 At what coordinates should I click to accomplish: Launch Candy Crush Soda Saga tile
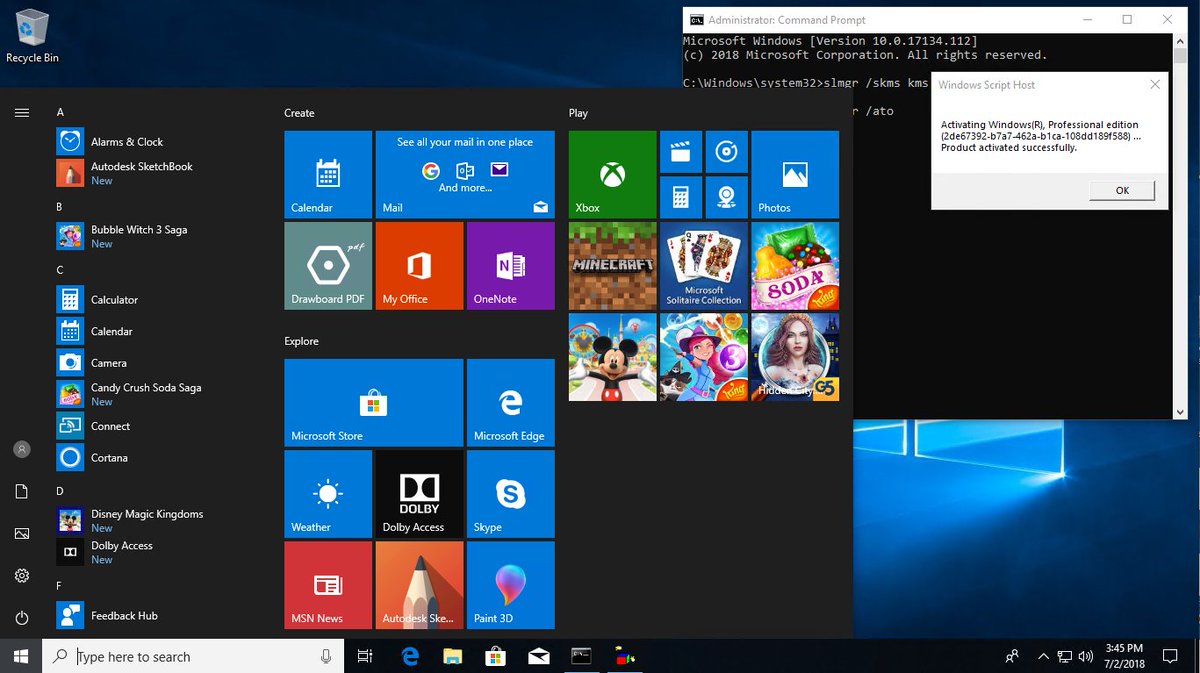pos(795,266)
